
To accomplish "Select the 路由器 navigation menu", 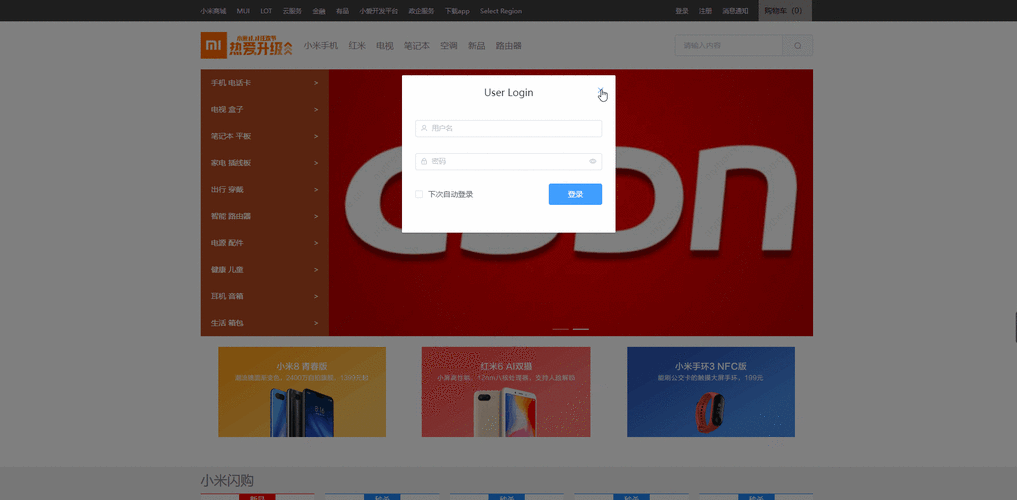I will point(508,45).
